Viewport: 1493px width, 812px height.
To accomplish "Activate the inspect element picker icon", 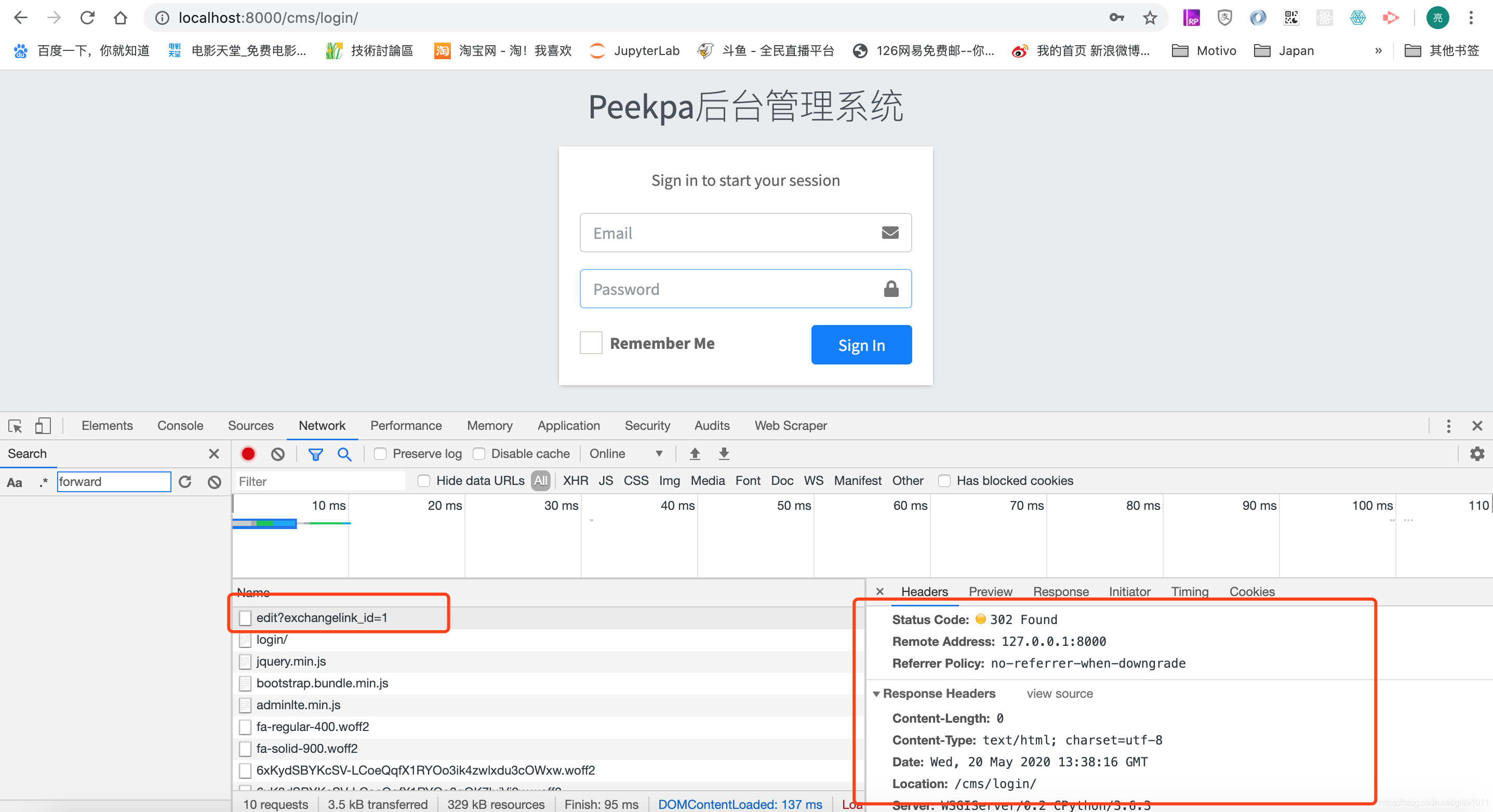I will pos(15,426).
